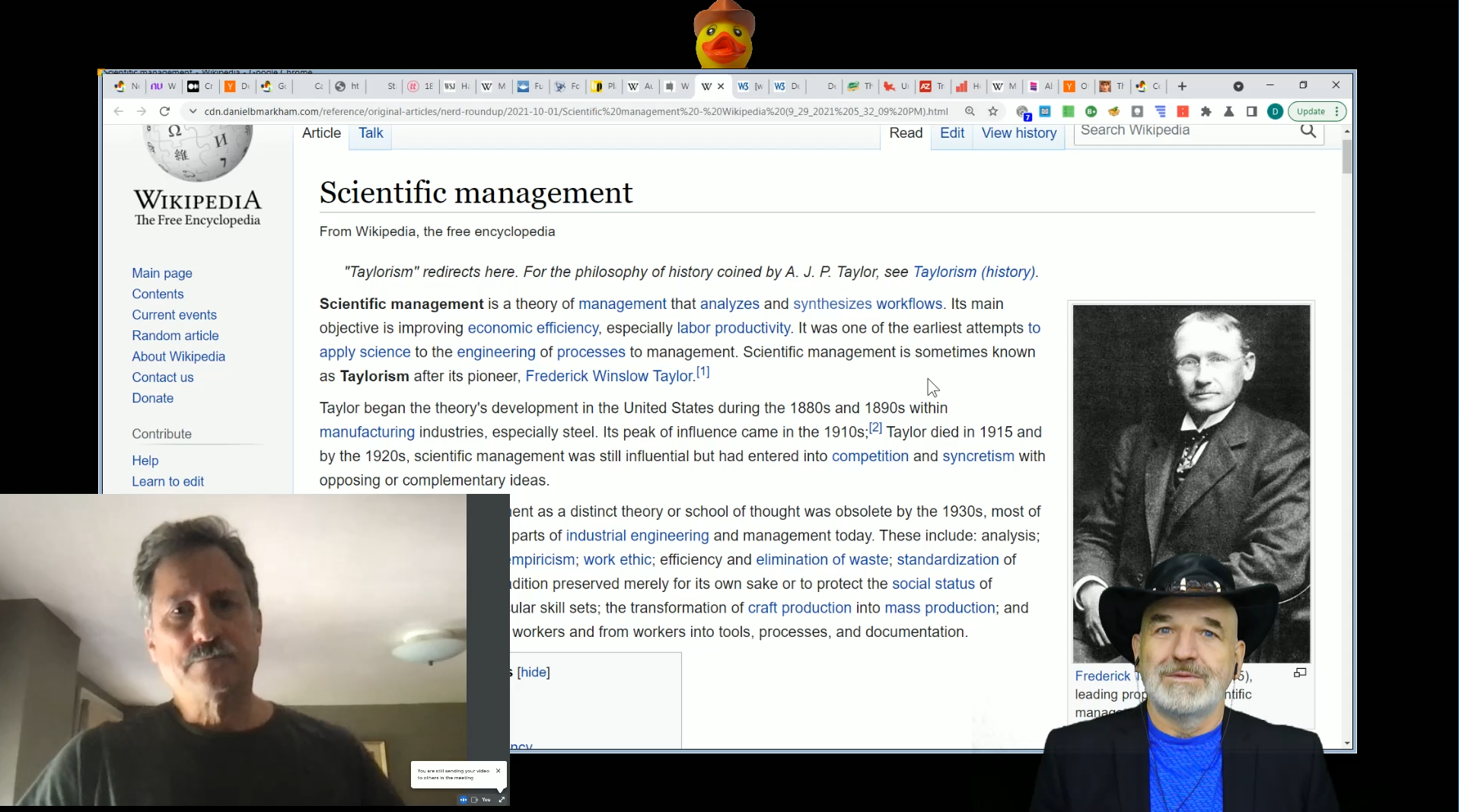
Task: Click the Edit tab
Action: (951, 133)
